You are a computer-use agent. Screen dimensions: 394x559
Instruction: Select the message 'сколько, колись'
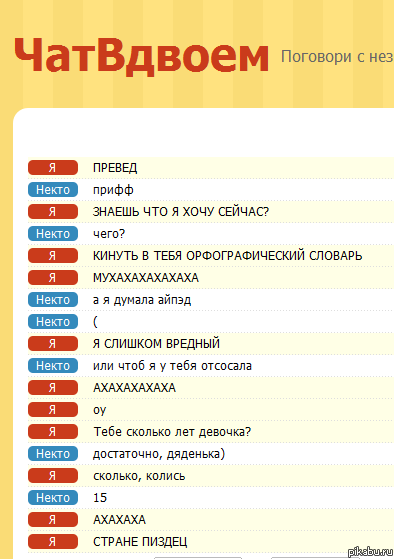(x=139, y=476)
